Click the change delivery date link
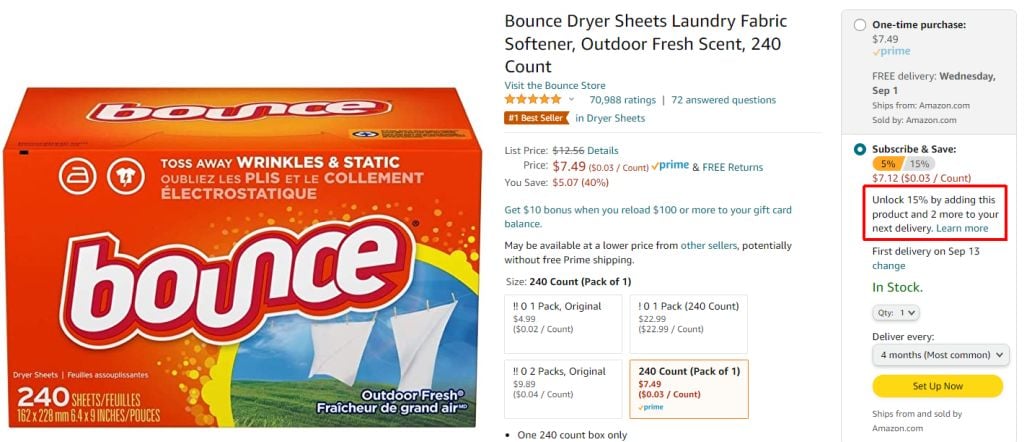 click(888, 266)
